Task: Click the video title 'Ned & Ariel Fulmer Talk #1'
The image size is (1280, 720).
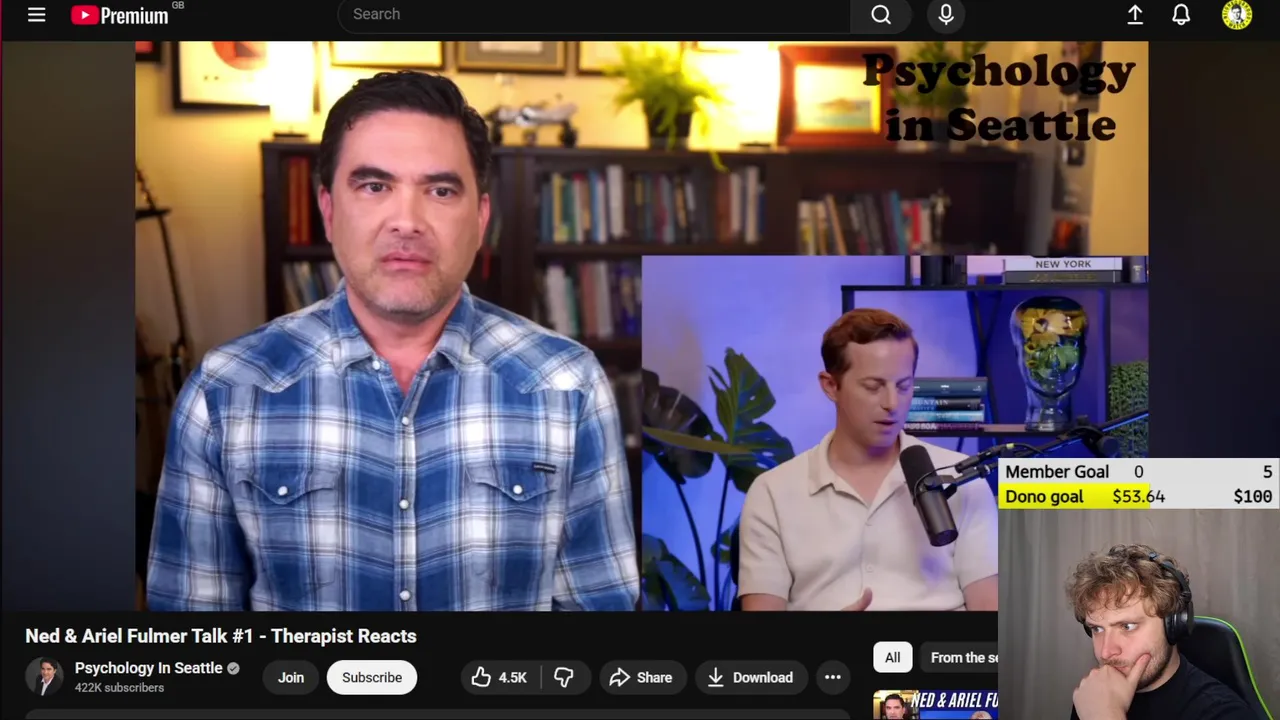Action: click(x=221, y=636)
